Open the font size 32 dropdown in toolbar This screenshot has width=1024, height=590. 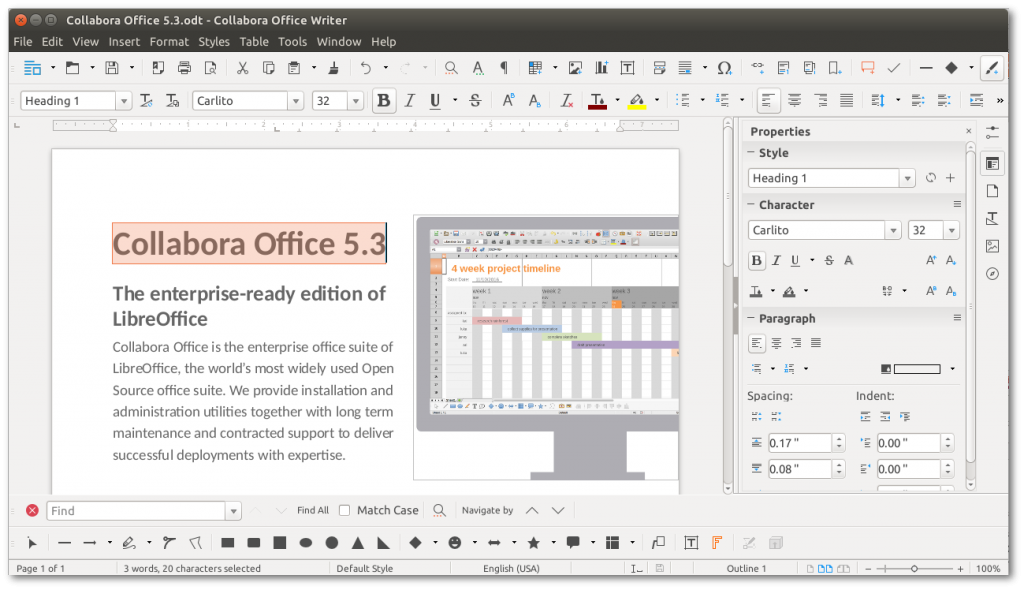356,101
